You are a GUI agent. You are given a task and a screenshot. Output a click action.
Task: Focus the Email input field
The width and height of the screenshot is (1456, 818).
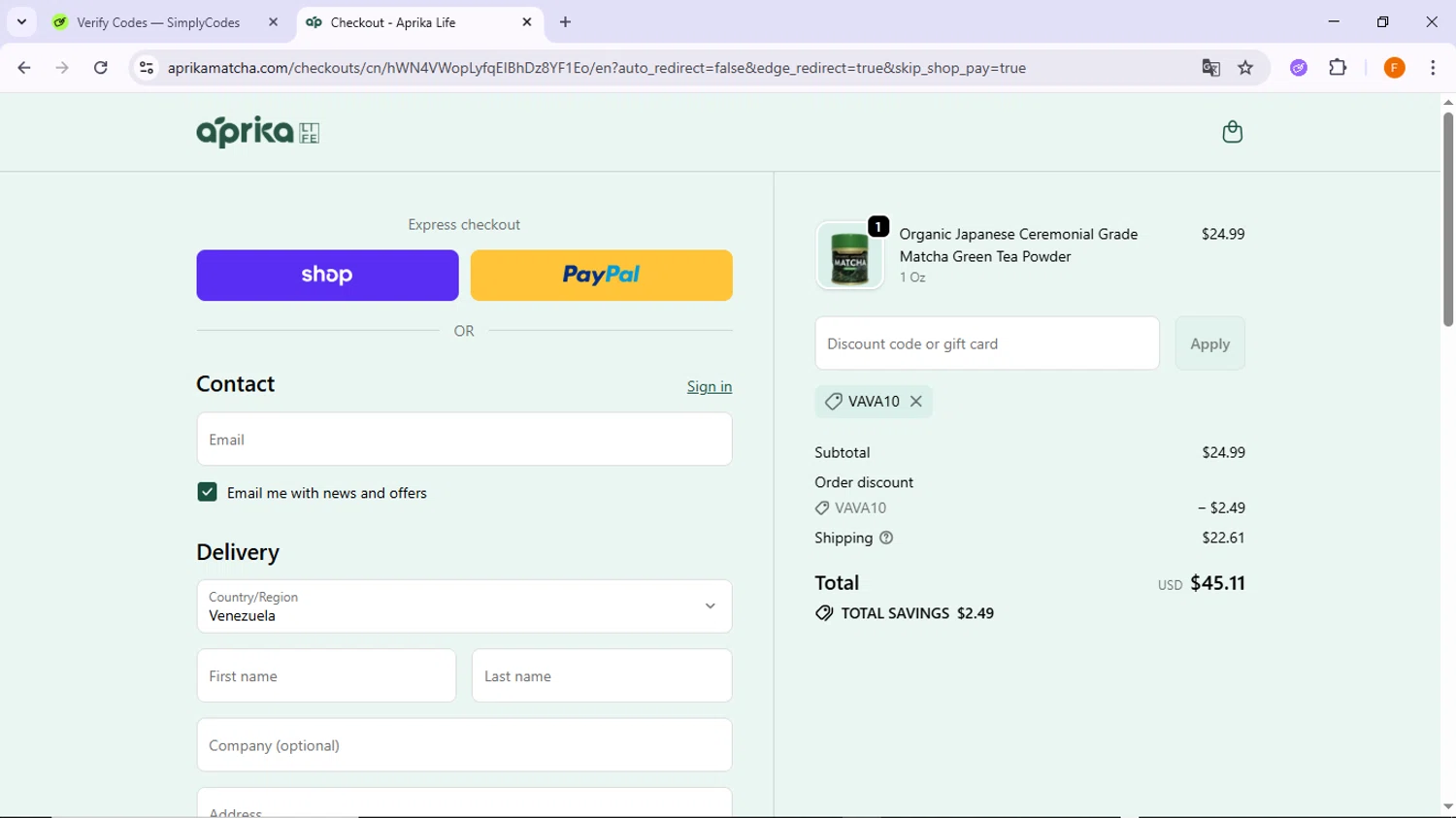[464, 440]
